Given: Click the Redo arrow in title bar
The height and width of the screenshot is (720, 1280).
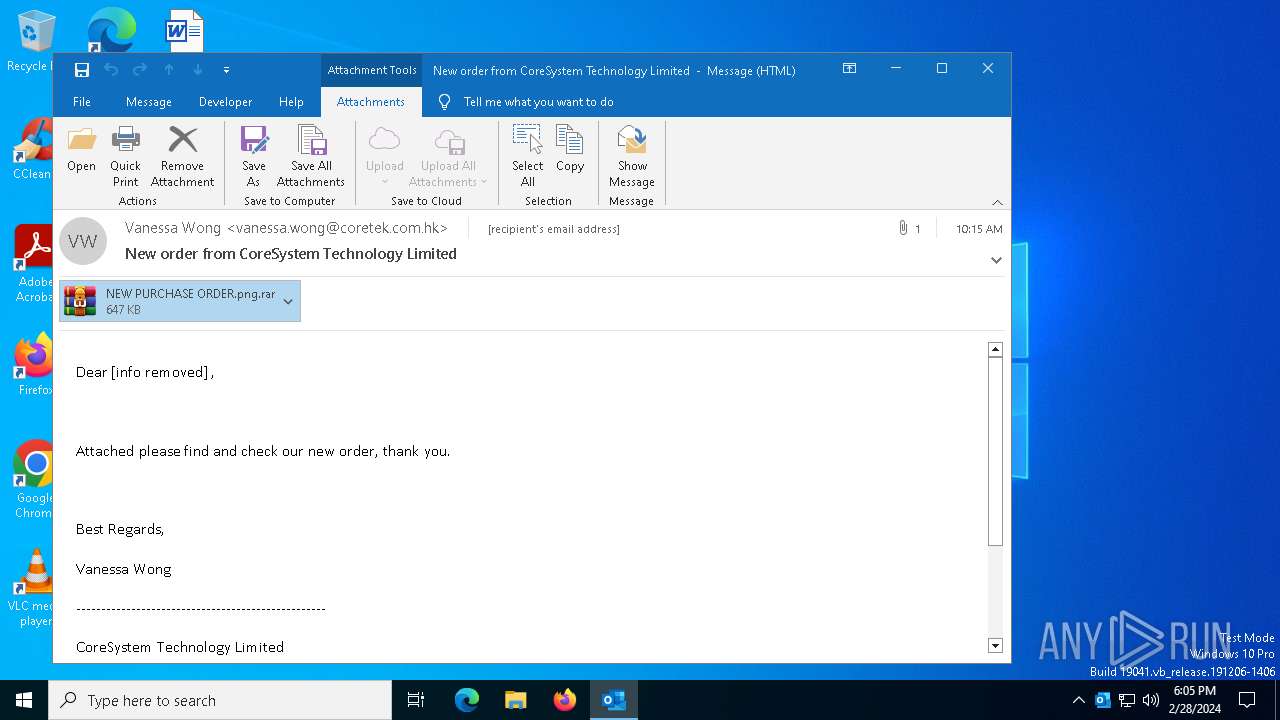Looking at the screenshot, I should coord(140,70).
